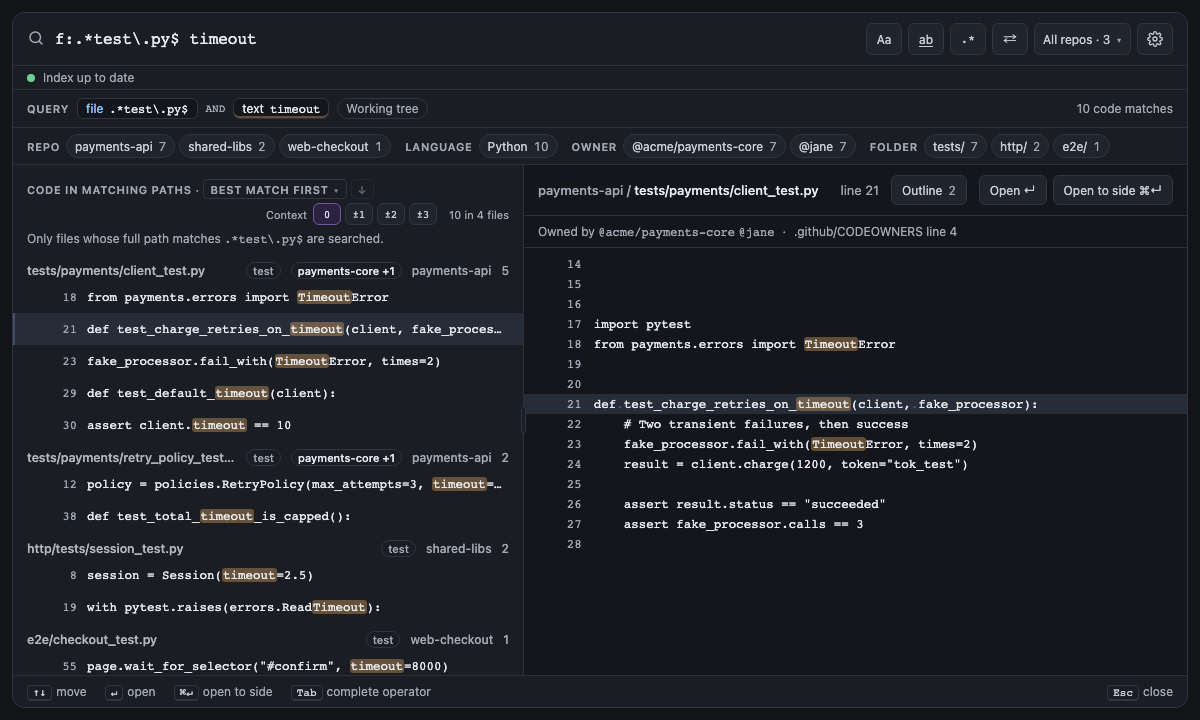Viewport: 1200px width, 720px height.
Task: Click preview line 27 assert calls
Action: click(855, 524)
